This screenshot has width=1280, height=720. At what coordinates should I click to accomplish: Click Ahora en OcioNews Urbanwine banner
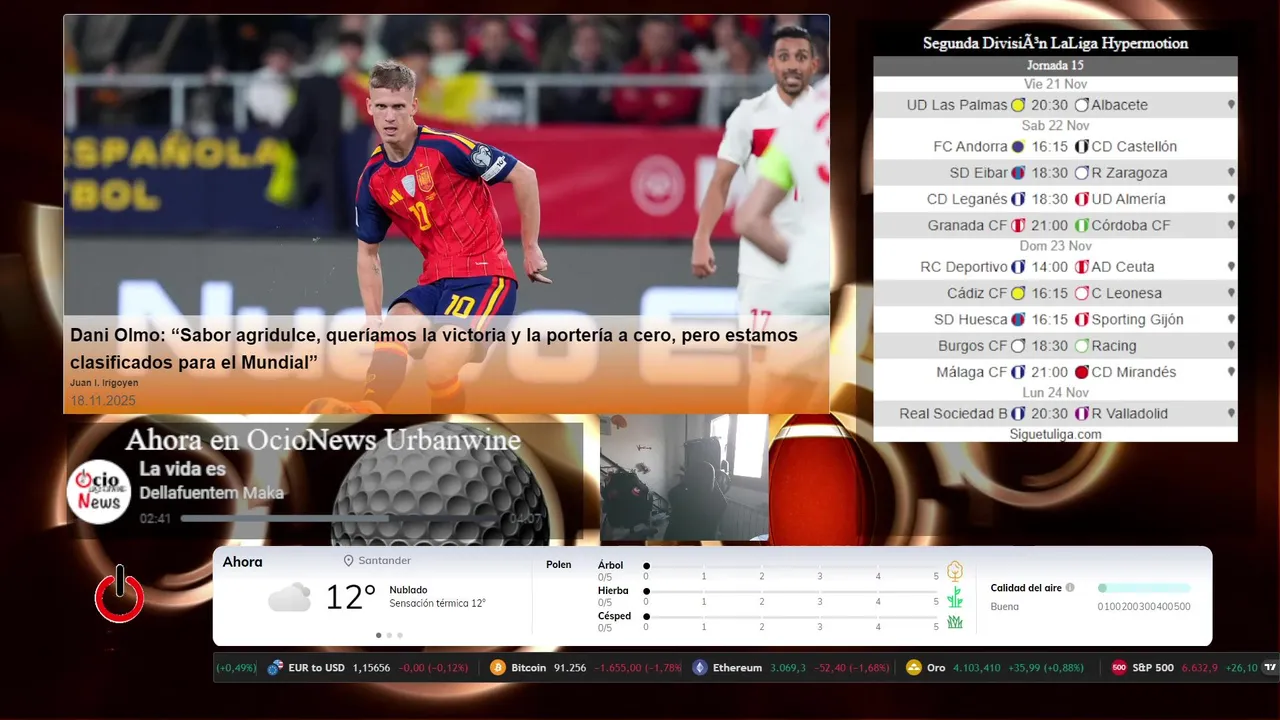click(x=323, y=440)
